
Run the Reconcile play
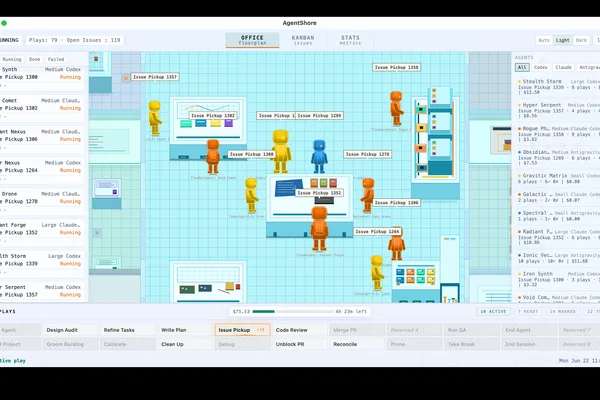357,344
